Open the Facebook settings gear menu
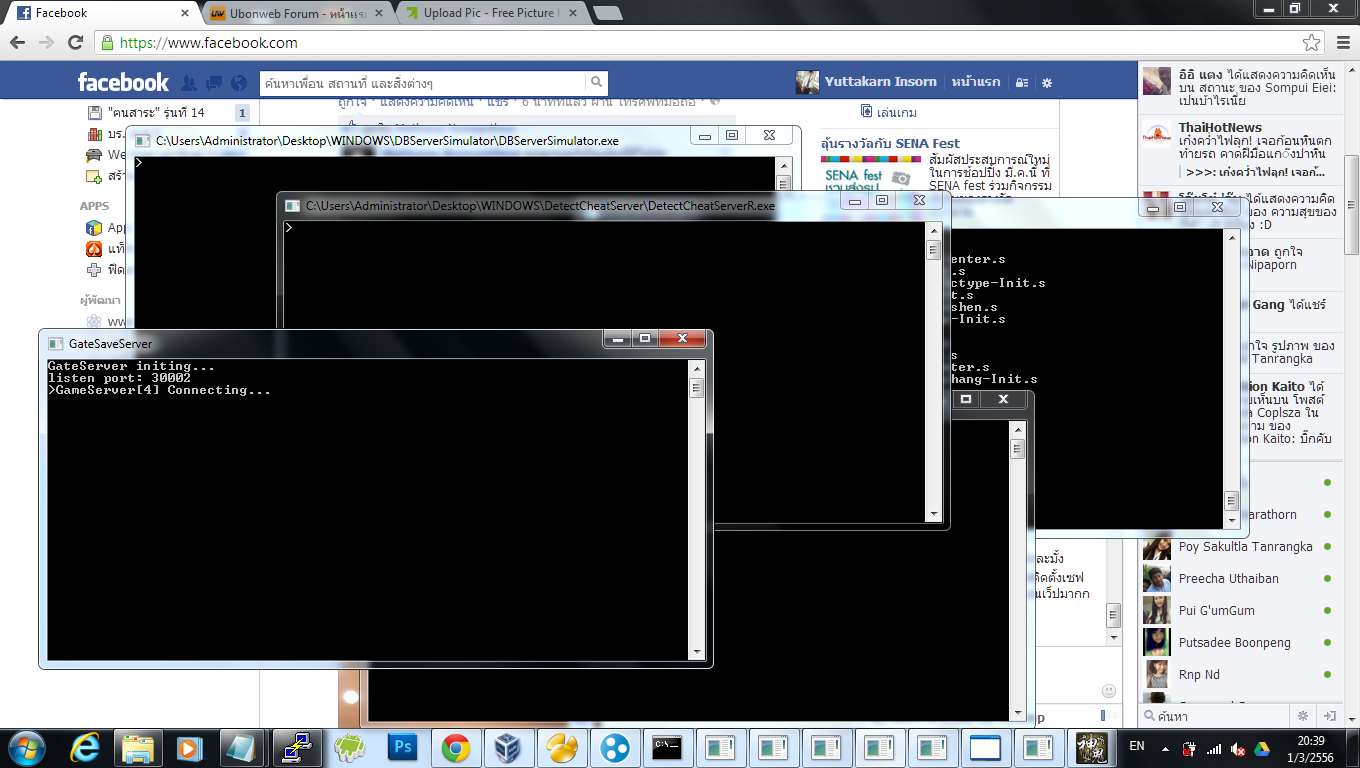 1047,83
